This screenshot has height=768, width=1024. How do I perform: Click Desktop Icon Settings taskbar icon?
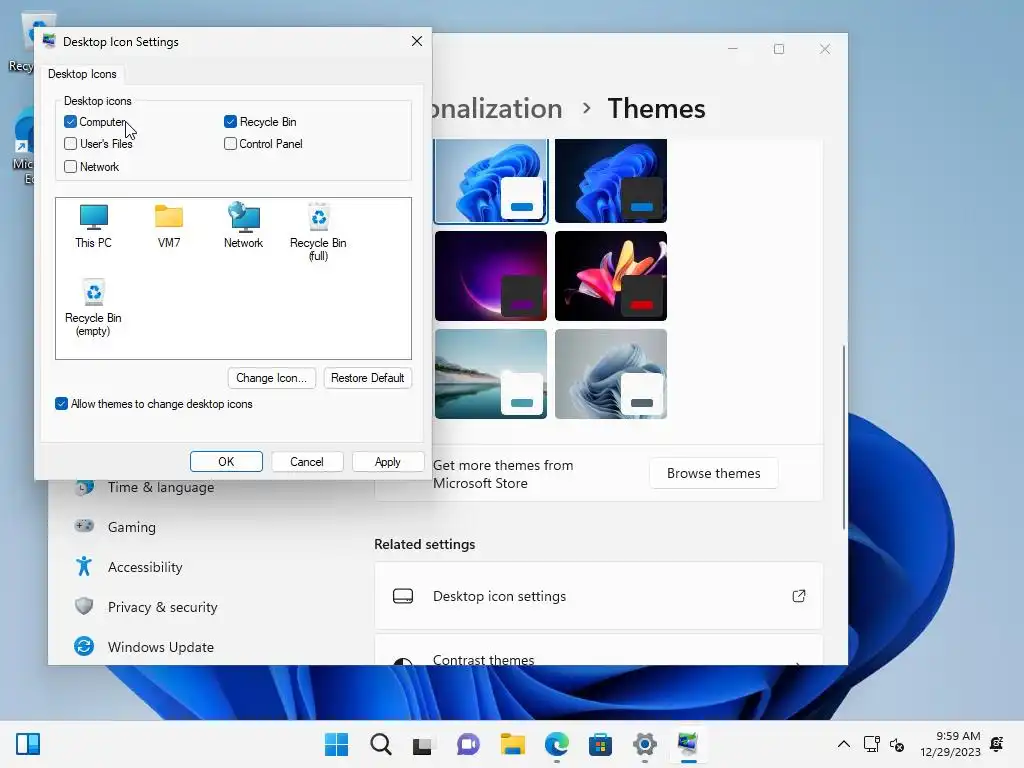(x=688, y=744)
